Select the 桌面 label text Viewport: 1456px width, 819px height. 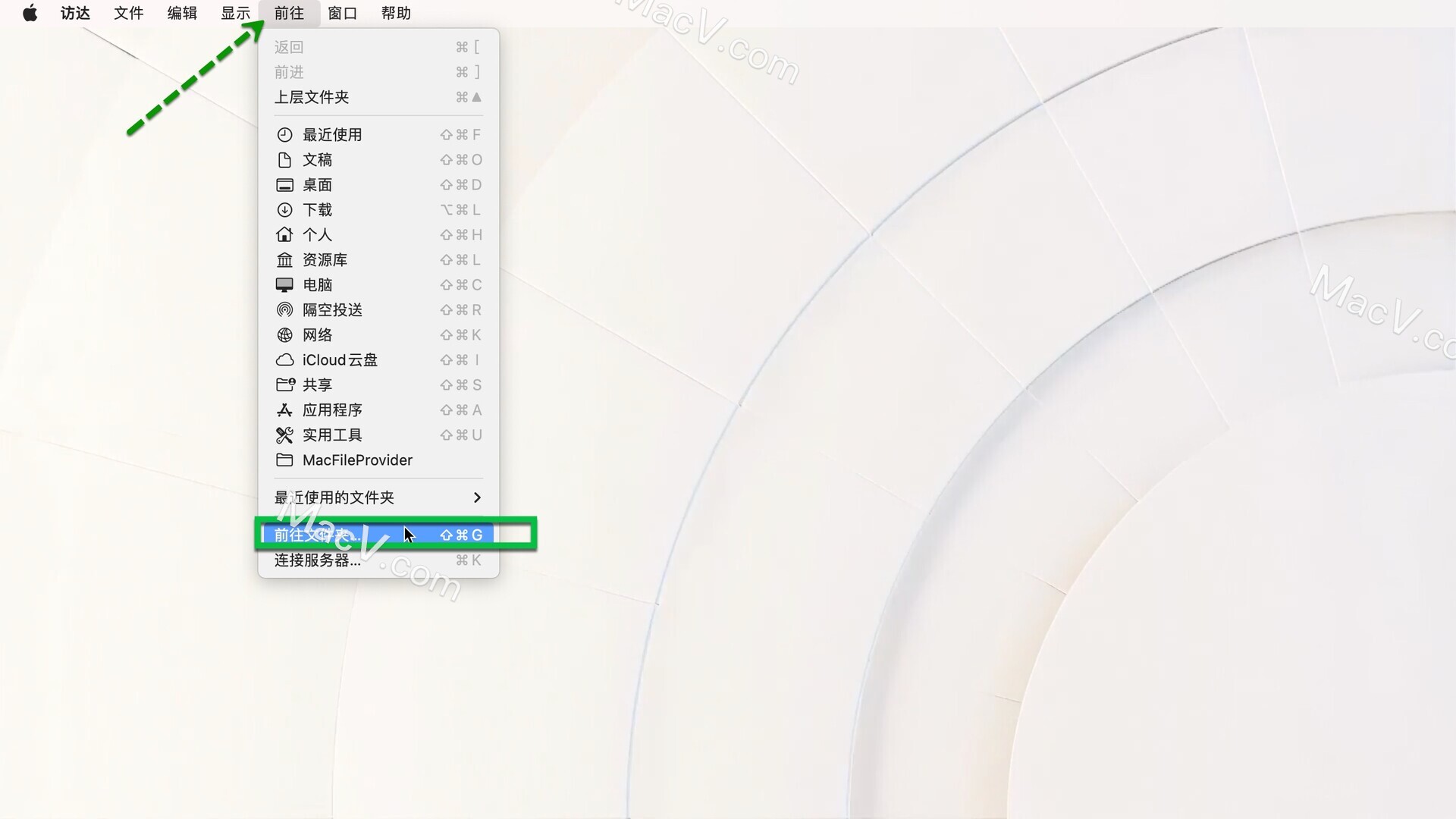point(317,185)
